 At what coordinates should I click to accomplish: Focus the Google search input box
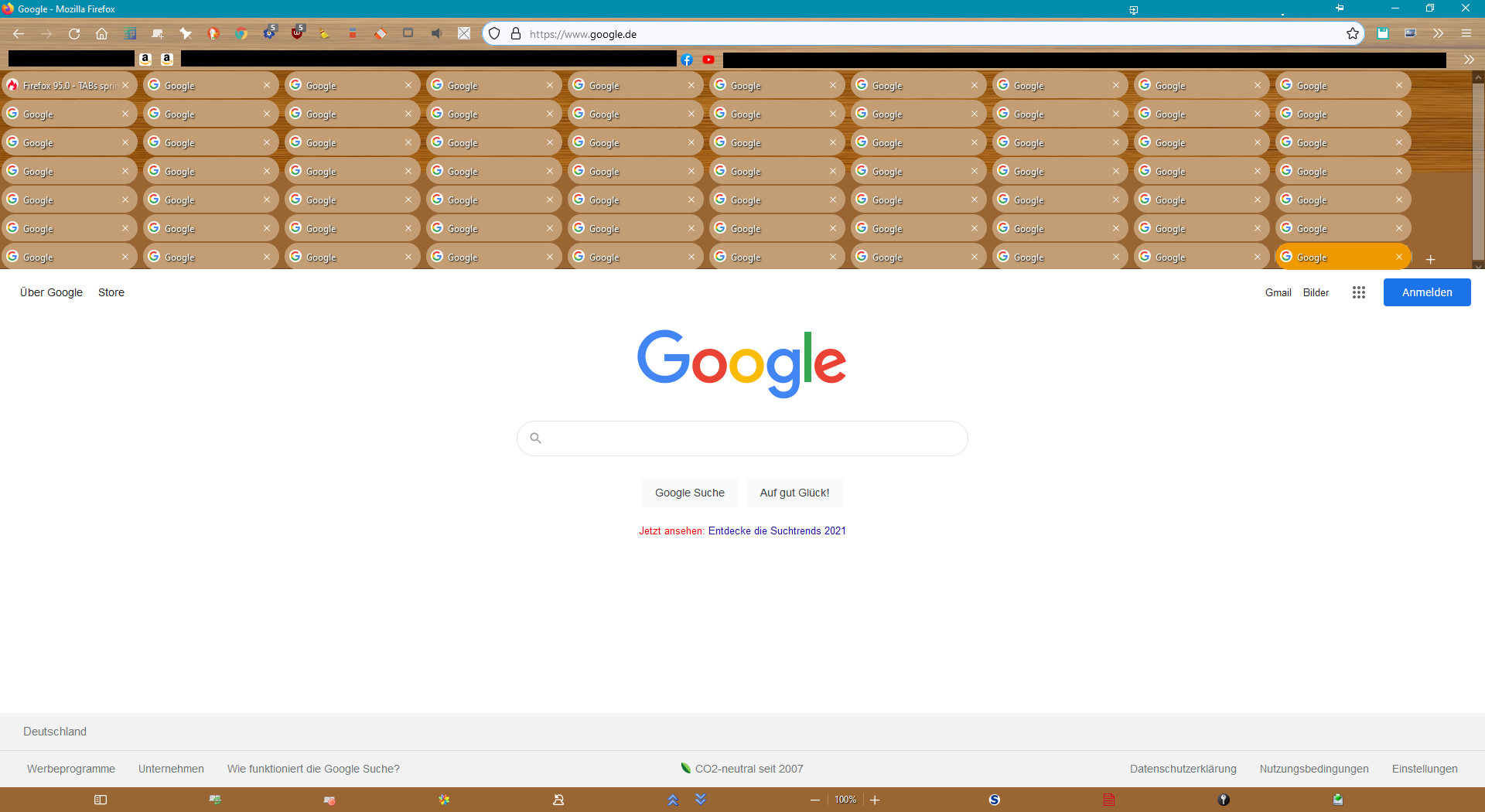tap(742, 438)
